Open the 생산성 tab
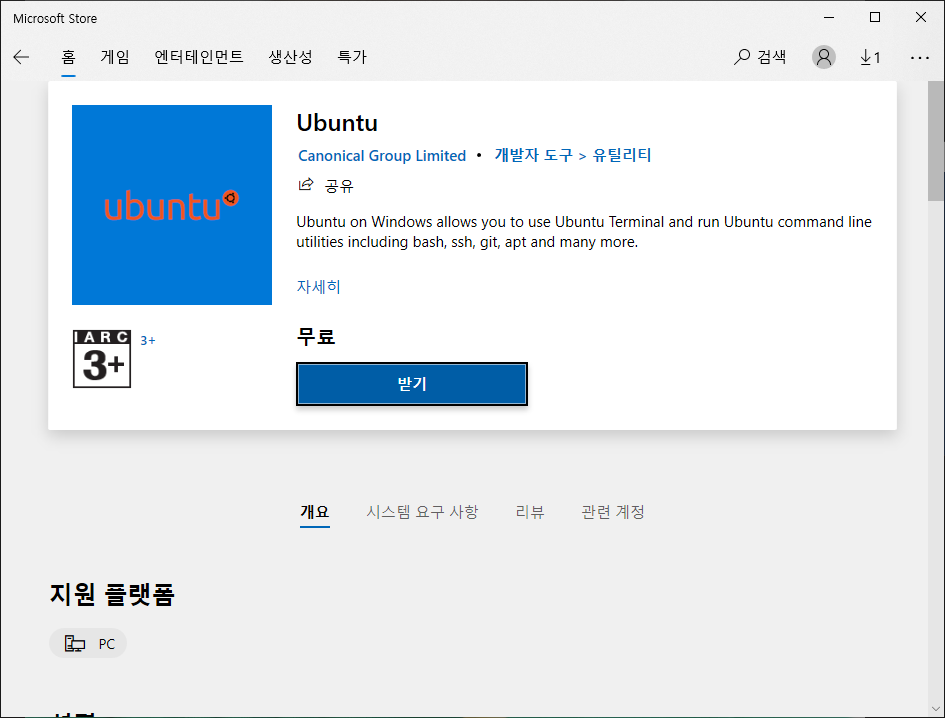This screenshot has height=718, width=945. pos(290,57)
